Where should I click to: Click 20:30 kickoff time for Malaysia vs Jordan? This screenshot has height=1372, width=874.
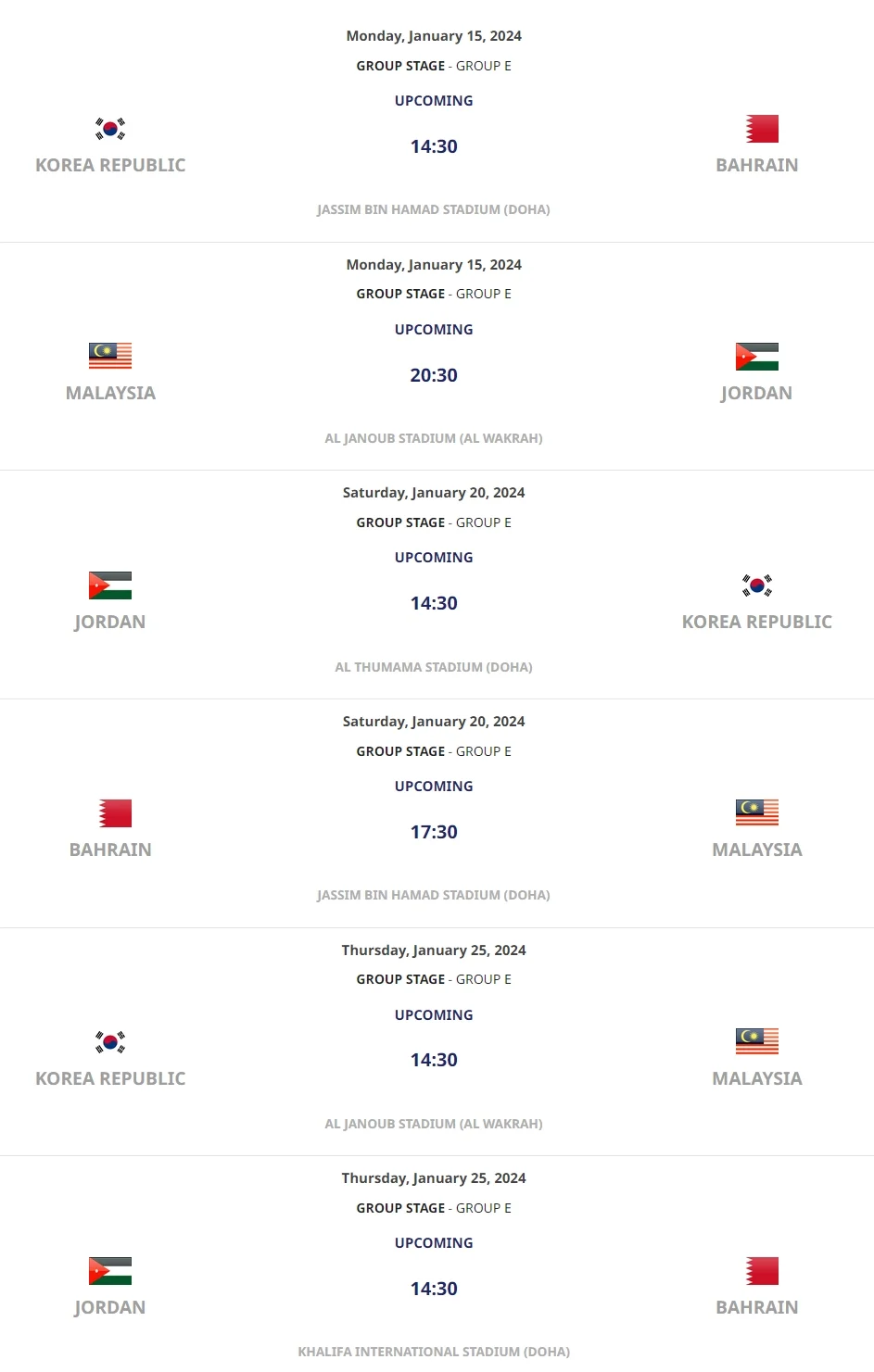[434, 375]
